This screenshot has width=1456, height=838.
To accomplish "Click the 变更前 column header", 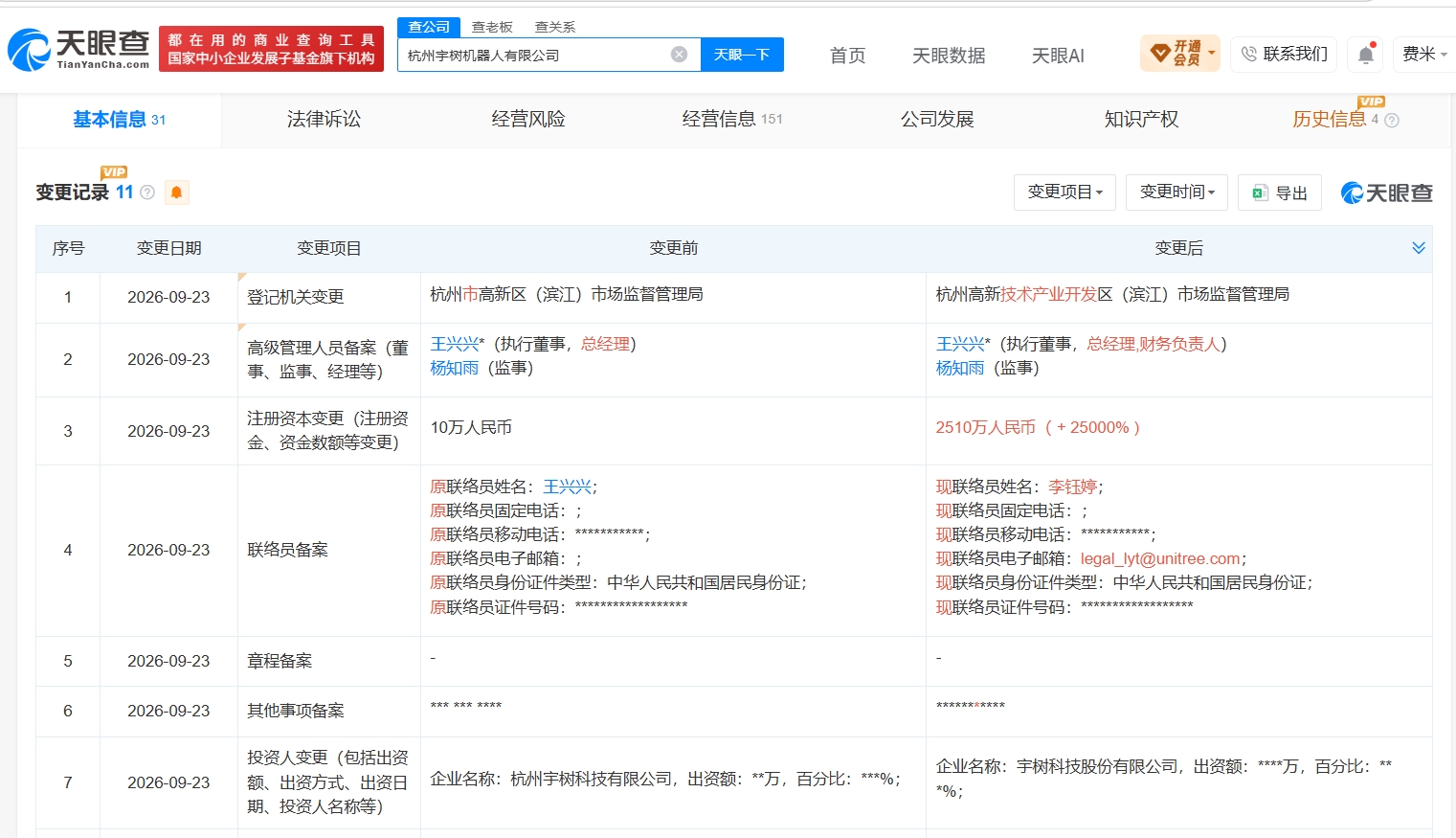I will 674,248.
